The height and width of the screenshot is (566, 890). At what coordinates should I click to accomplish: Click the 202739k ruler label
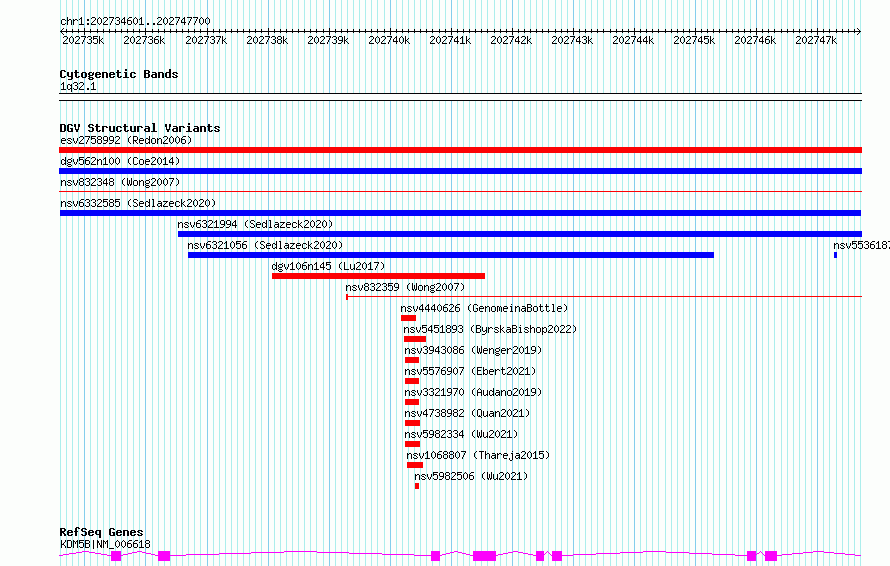point(328,40)
